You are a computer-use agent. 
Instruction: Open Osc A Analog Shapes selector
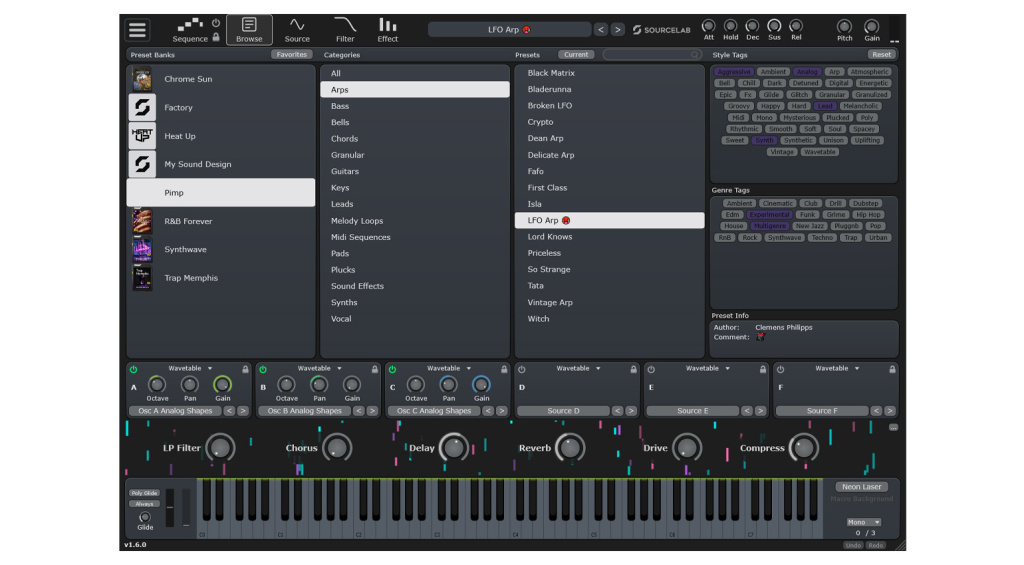pos(175,411)
